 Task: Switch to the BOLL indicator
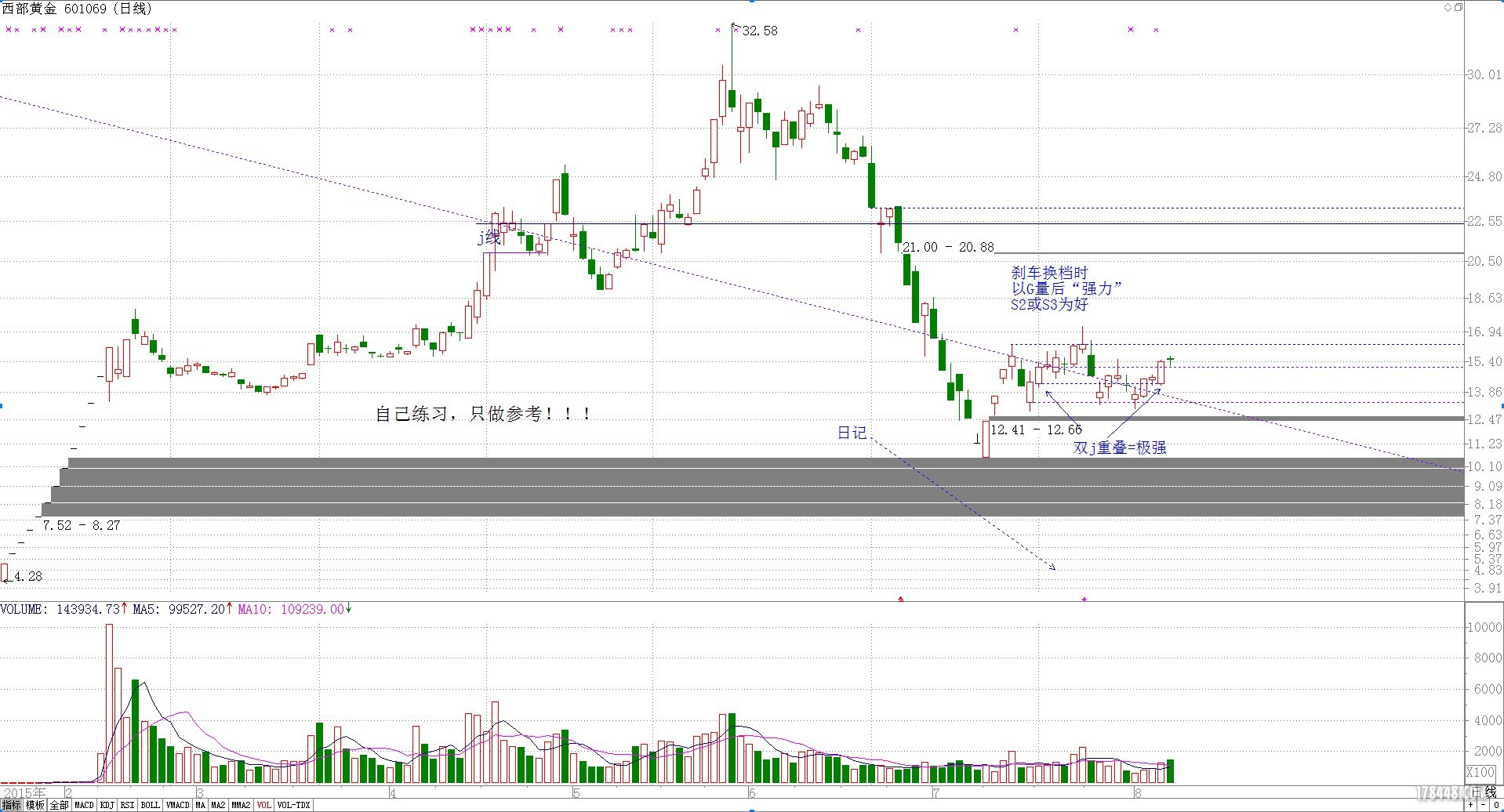[150, 805]
